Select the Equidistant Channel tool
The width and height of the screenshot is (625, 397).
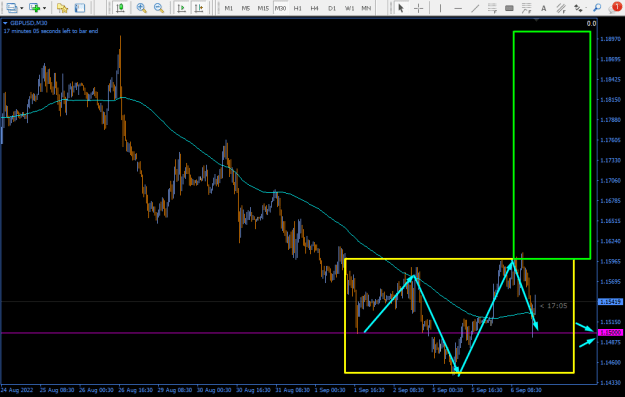pos(561,8)
